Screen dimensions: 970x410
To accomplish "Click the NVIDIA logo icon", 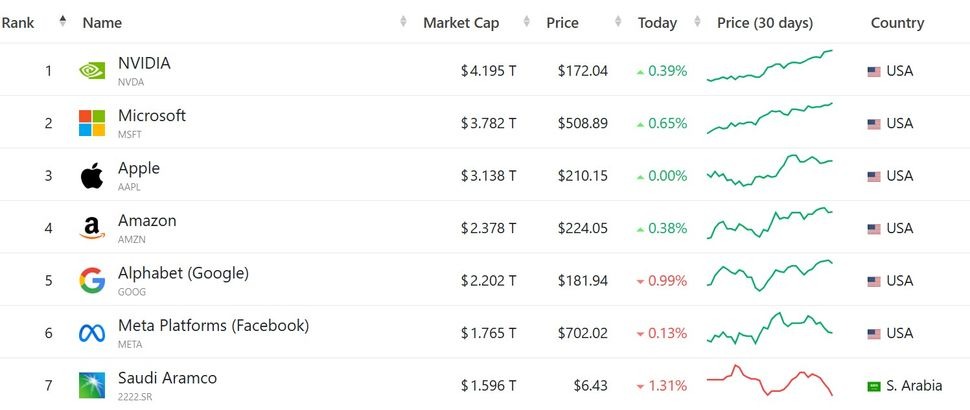I will (x=92, y=71).
